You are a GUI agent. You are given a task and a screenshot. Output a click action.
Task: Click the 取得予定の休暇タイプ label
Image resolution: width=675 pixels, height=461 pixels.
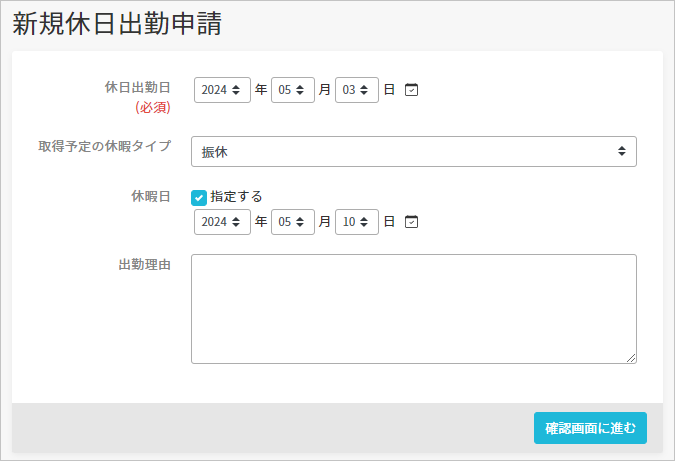tap(105, 146)
